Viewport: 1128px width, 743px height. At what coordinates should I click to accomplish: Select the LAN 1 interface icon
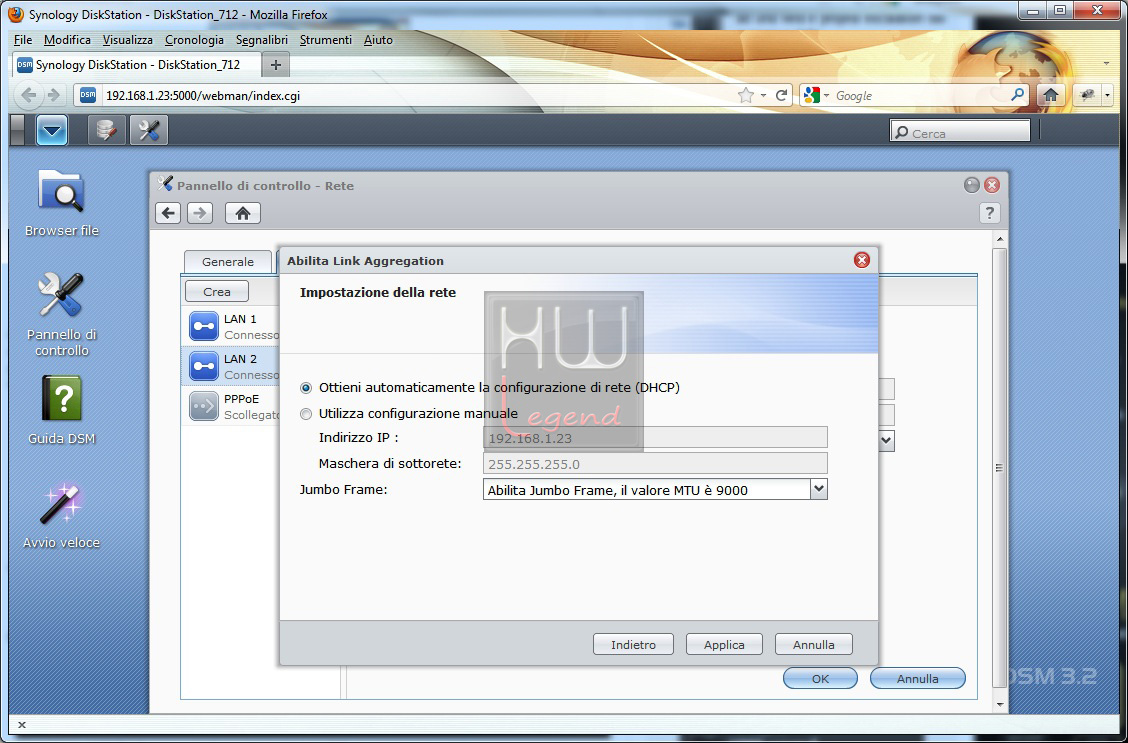coord(204,326)
